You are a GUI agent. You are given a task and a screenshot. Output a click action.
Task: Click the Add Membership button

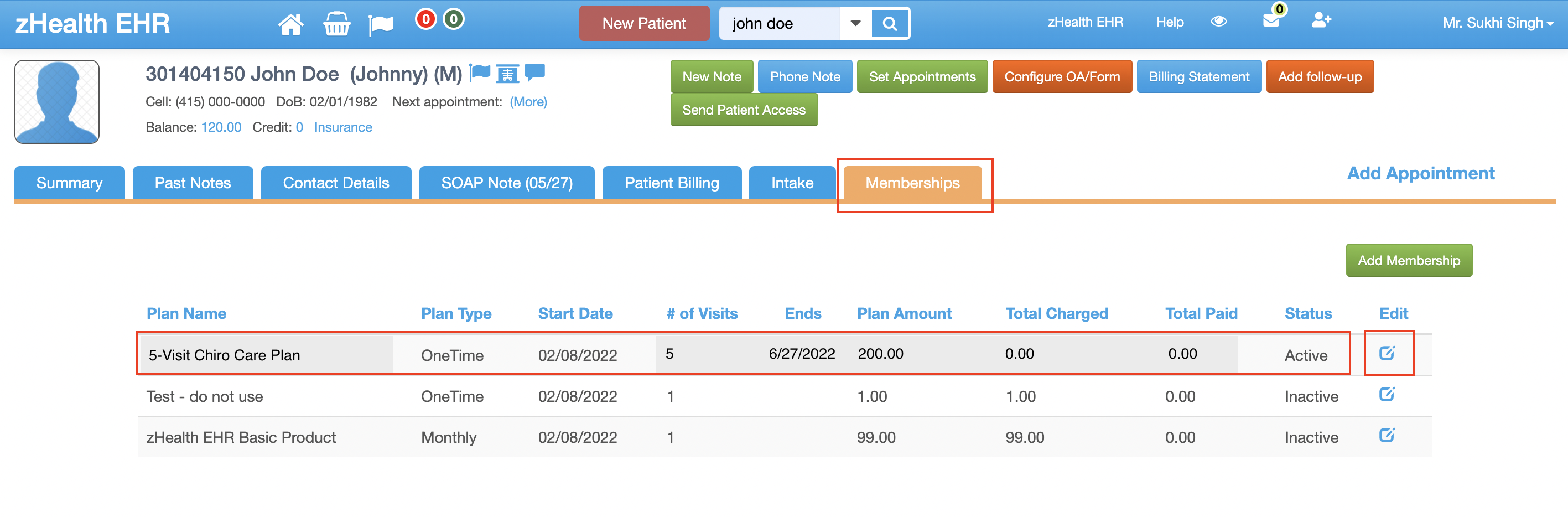pyautogui.click(x=1409, y=260)
